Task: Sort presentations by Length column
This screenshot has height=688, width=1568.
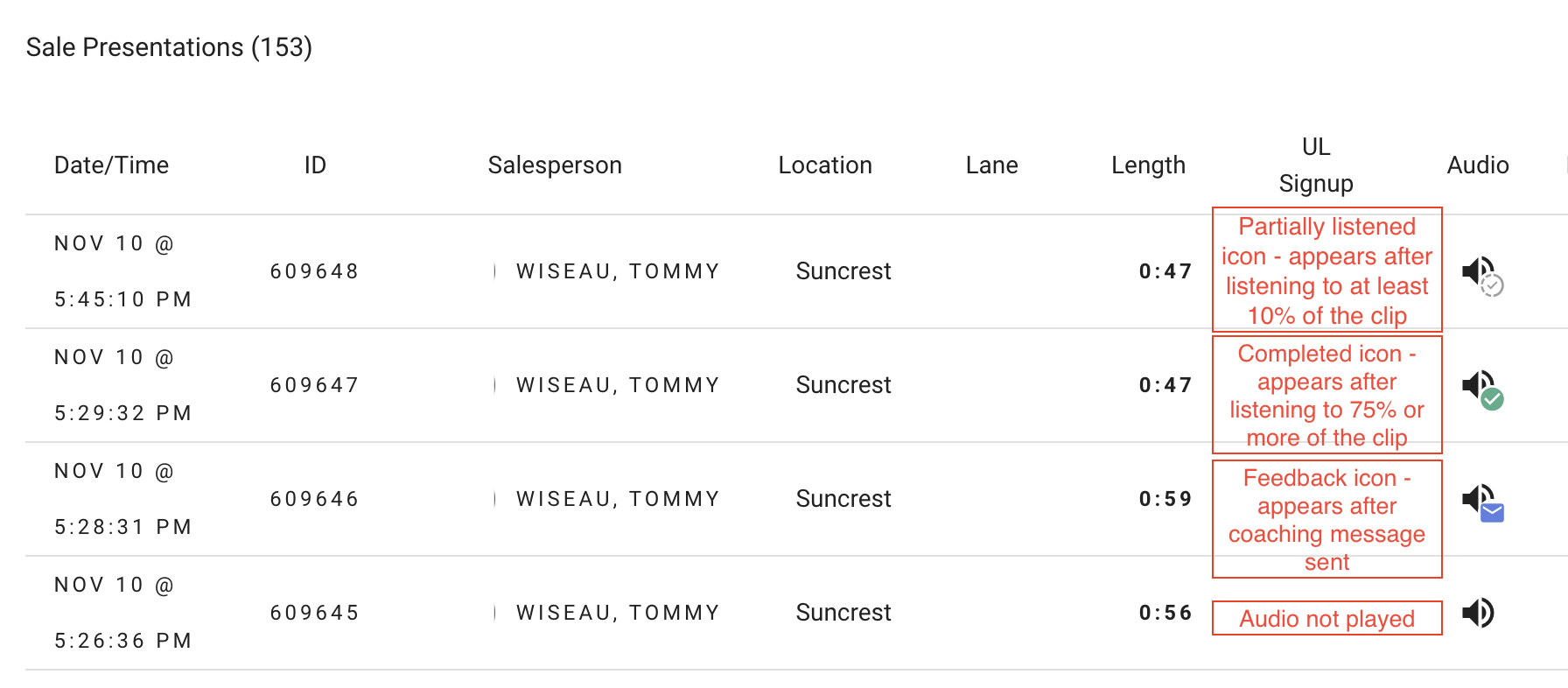Action: tap(1148, 165)
